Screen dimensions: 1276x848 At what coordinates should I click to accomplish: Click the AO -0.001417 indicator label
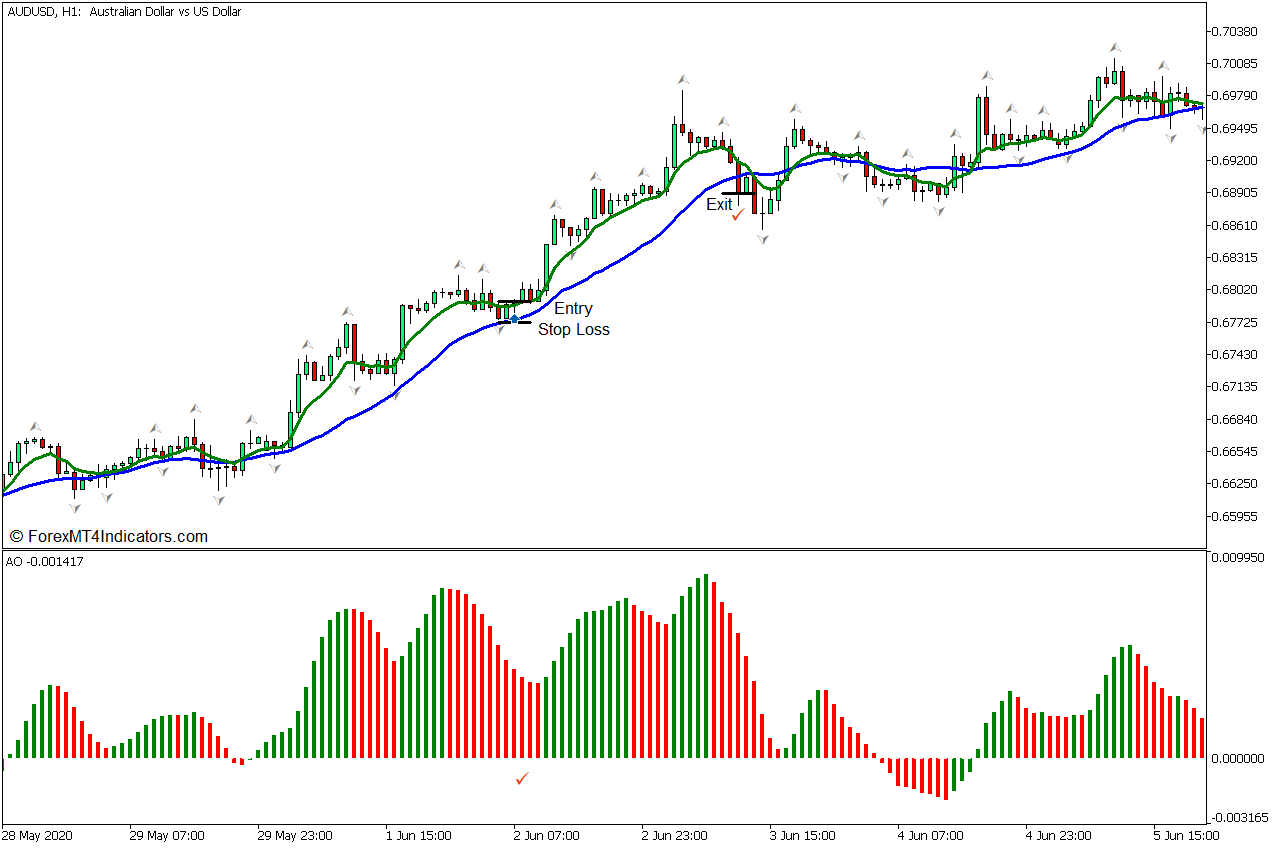pos(45,562)
